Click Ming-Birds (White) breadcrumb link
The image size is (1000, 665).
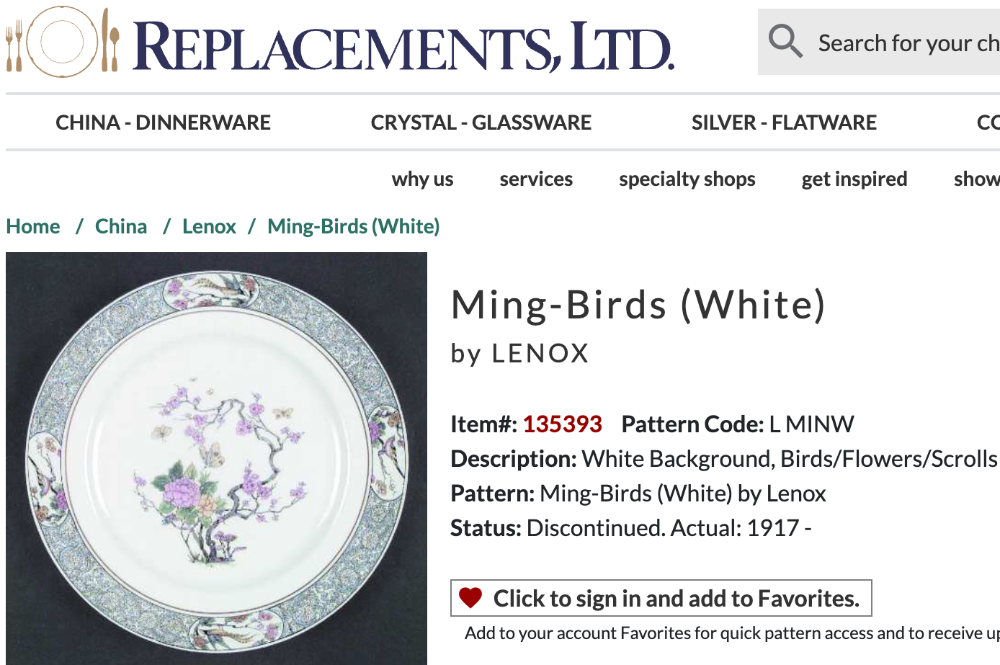(353, 226)
